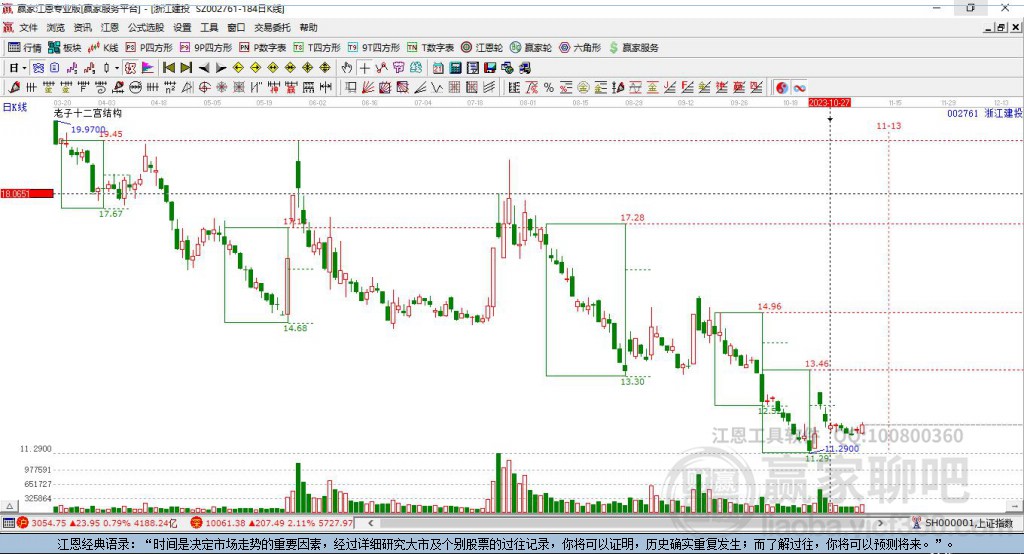Open 赢家服务 service page

pos(633,48)
